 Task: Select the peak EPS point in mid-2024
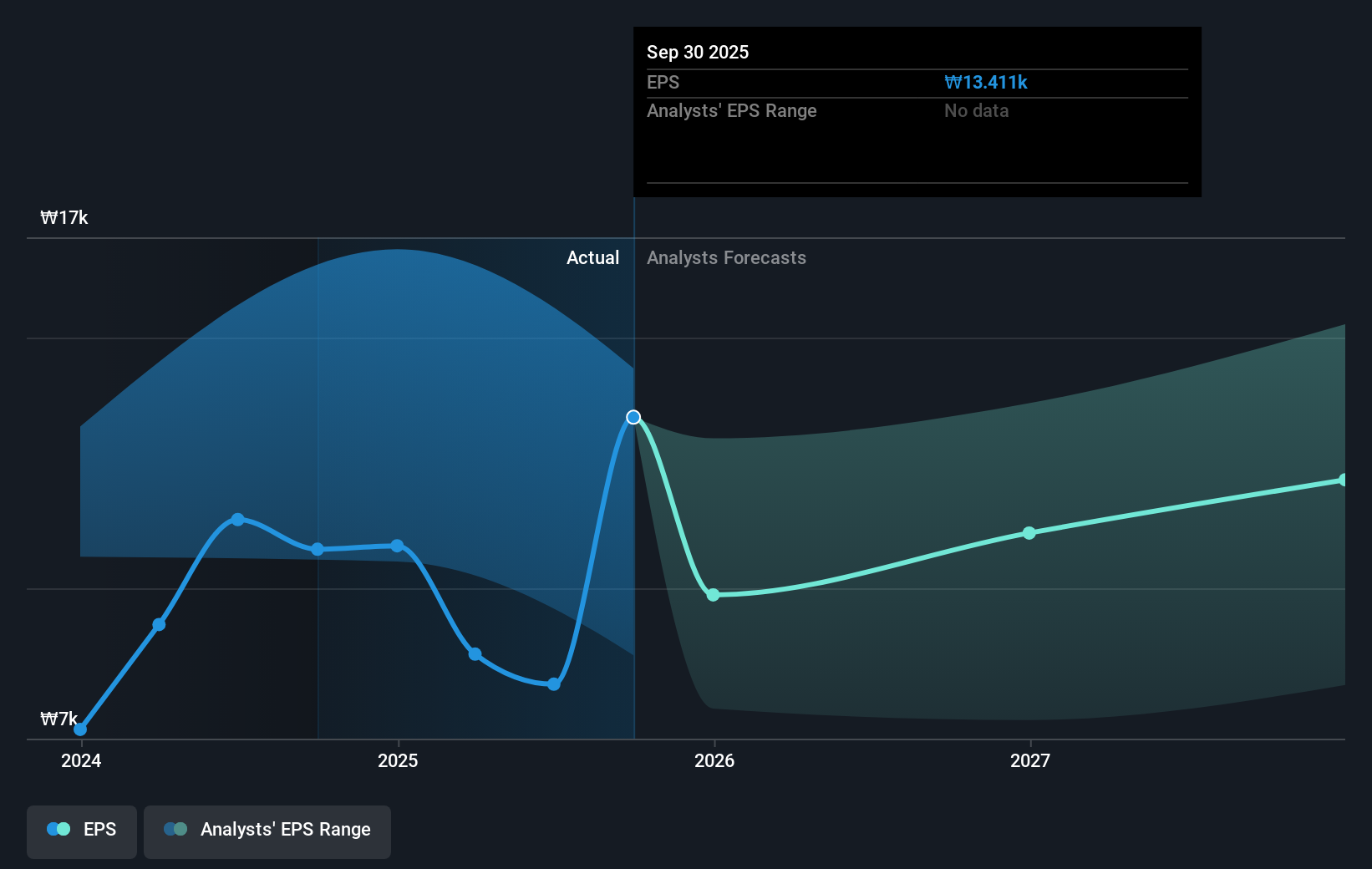pos(238,519)
